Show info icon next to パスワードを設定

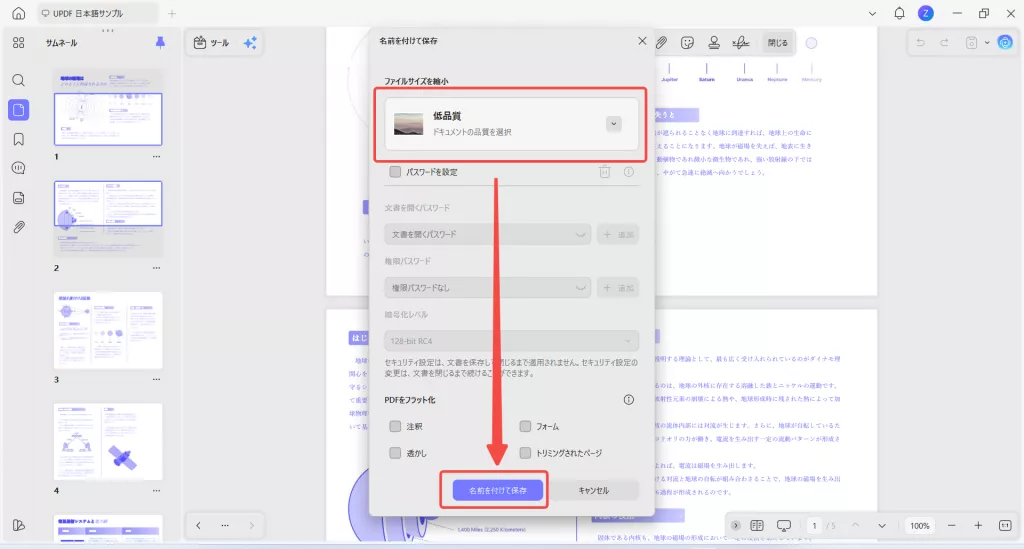pyautogui.click(x=628, y=172)
